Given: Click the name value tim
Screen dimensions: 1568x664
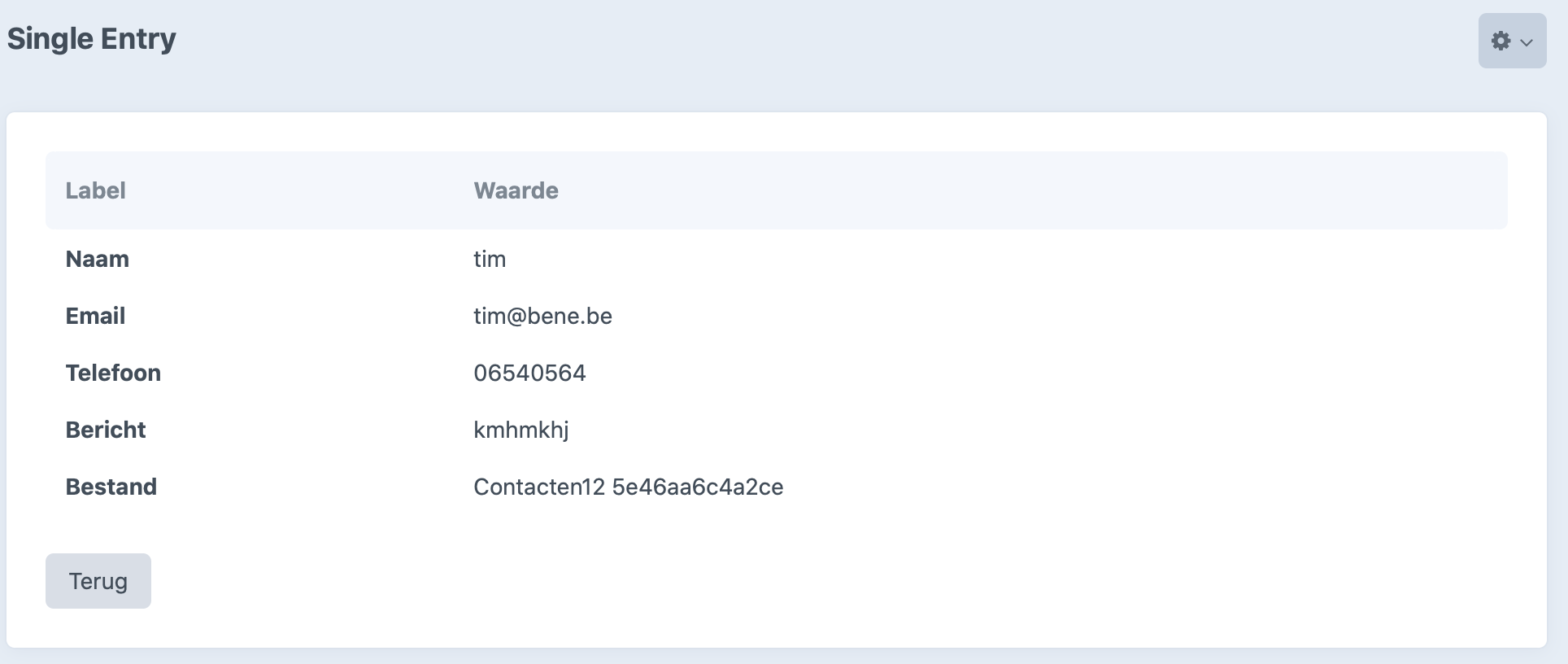Looking at the screenshot, I should [490, 259].
